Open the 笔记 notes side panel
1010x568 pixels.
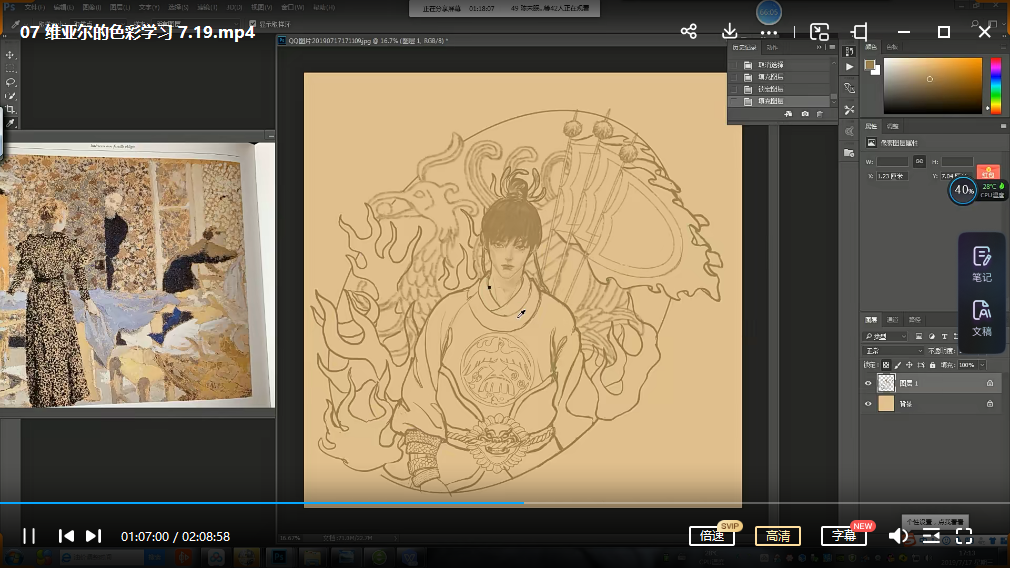pos(982,264)
